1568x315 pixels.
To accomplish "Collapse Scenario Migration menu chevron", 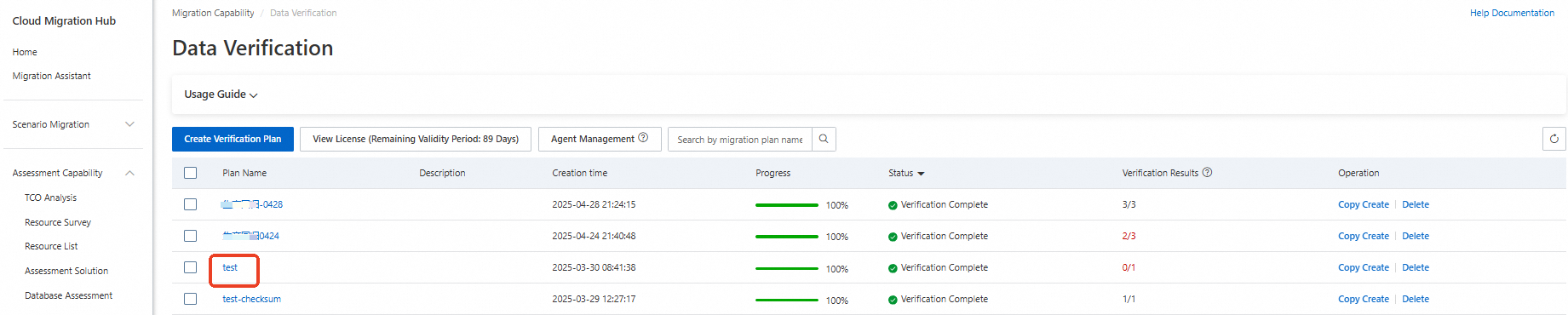I will tap(129, 124).
